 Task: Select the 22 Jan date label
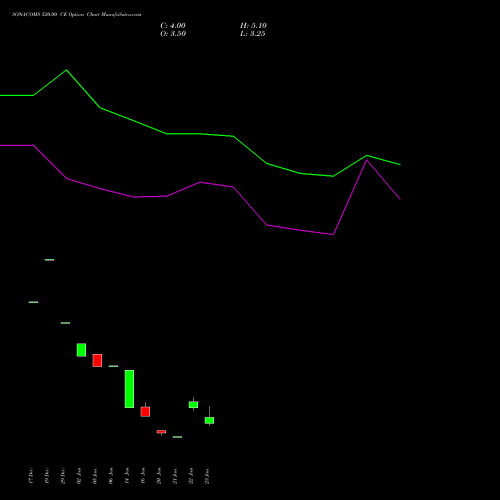click(191, 476)
